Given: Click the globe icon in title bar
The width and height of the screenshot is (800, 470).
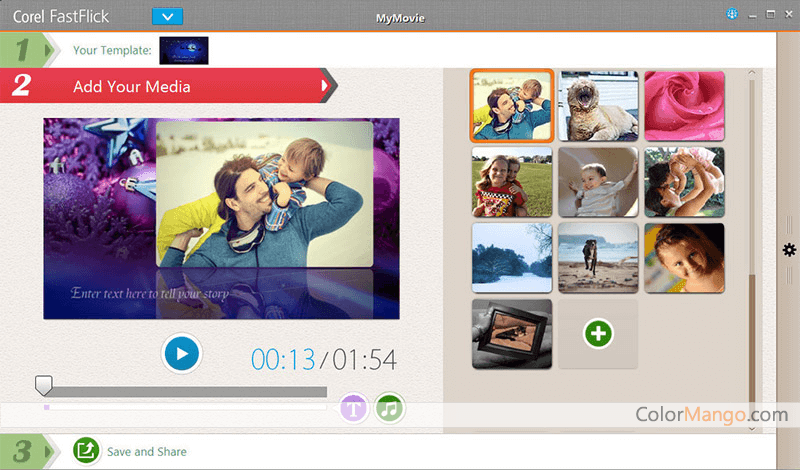Looking at the screenshot, I should (x=732, y=15).
